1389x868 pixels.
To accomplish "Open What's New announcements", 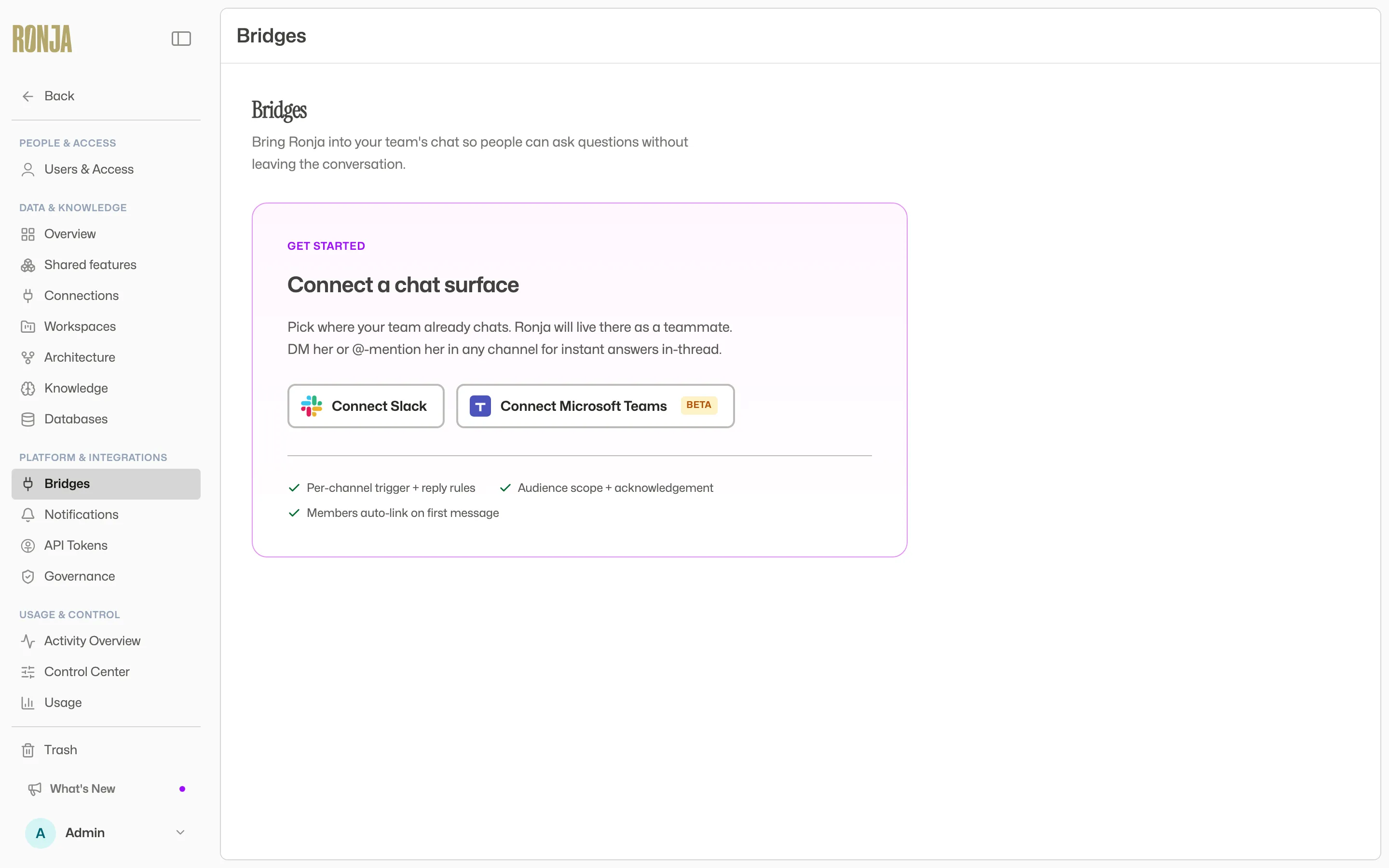I will [x=106, y=789].
